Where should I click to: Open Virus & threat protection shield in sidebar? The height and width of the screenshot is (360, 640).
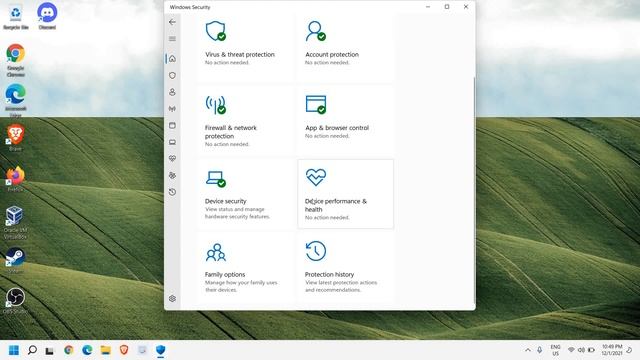click(172, 76)
